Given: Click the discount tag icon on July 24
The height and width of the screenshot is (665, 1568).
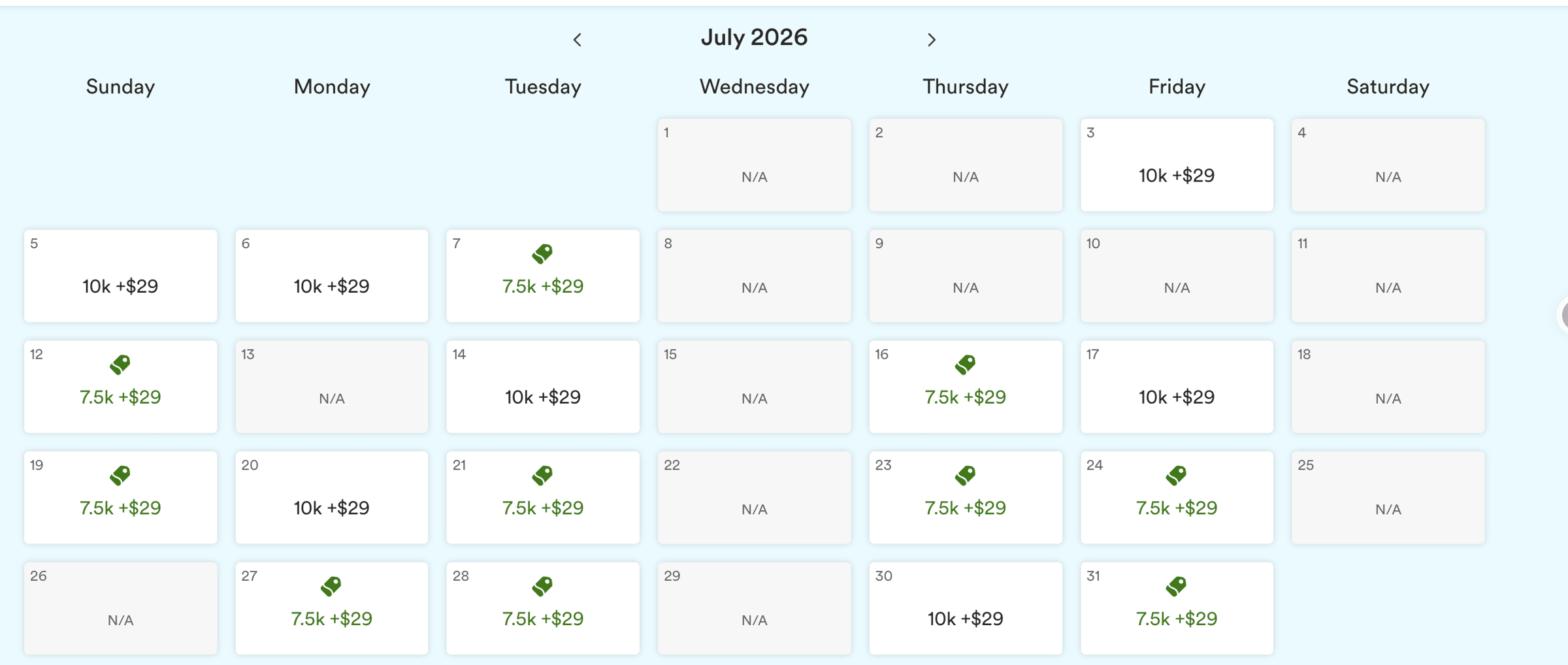Looking at the screenshot, I should [1176, 475].
